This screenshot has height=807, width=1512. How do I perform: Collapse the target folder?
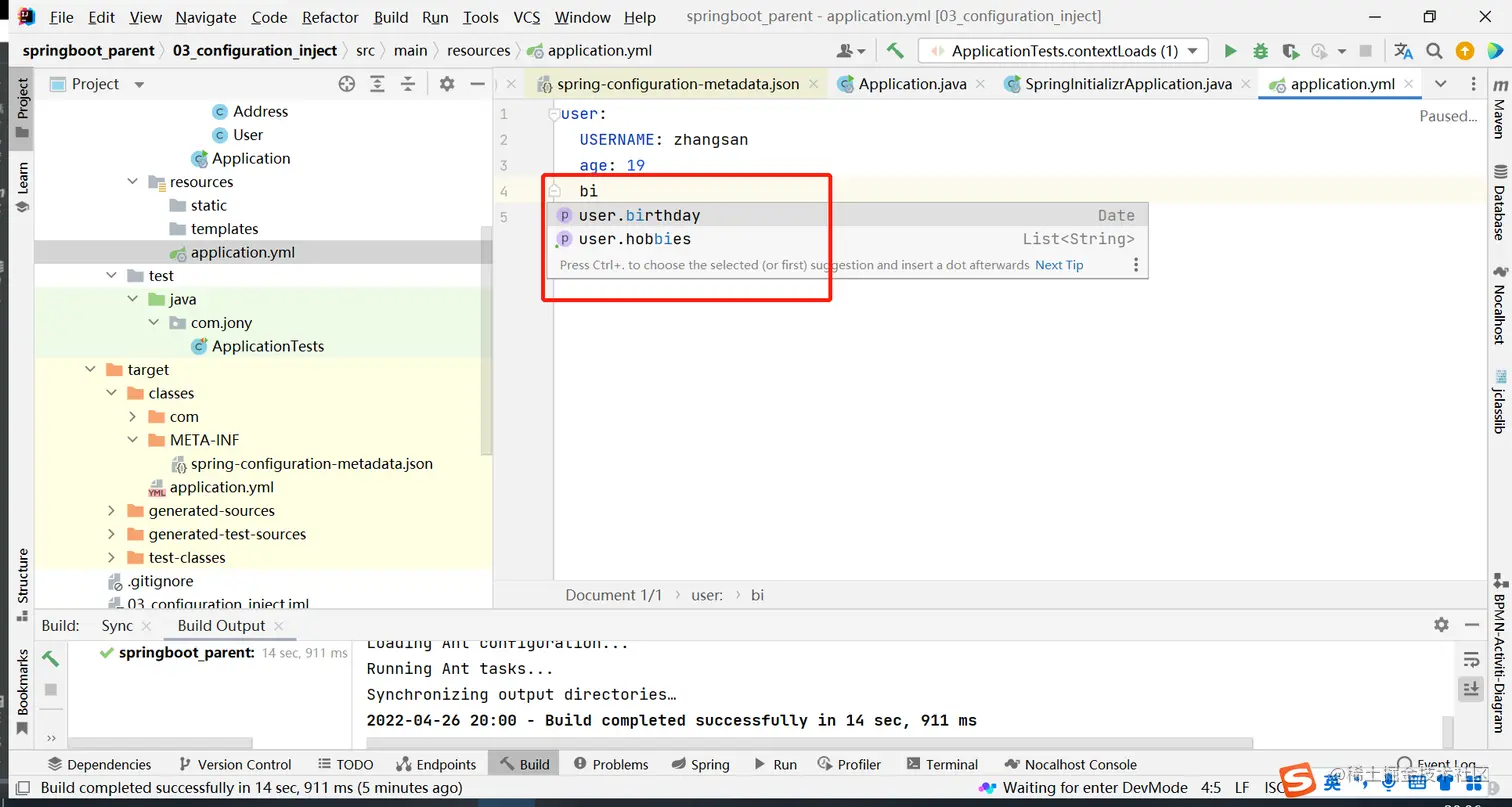(x=91, y=370)
